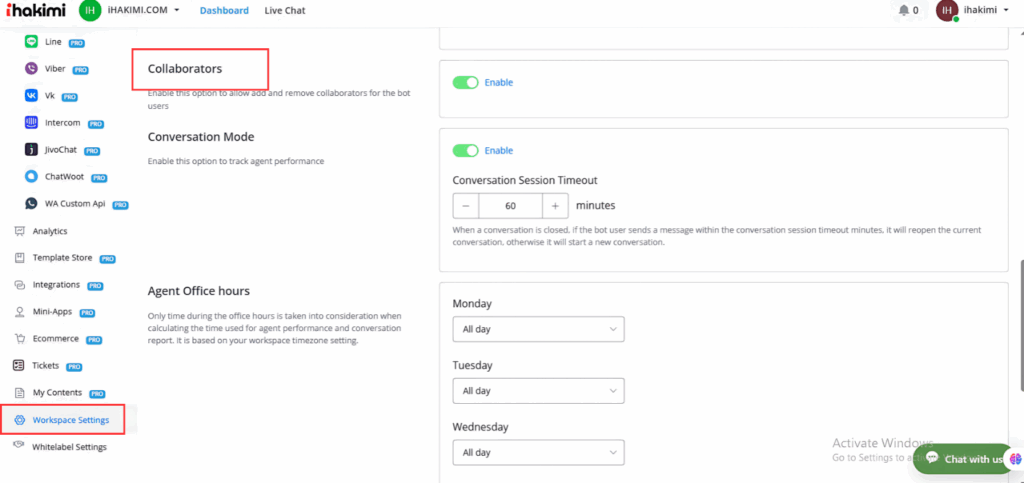The width and height of the screenshot is (1024, 483).
Task: Open the Intercom integration icon
Action: (x=32, y=123)
